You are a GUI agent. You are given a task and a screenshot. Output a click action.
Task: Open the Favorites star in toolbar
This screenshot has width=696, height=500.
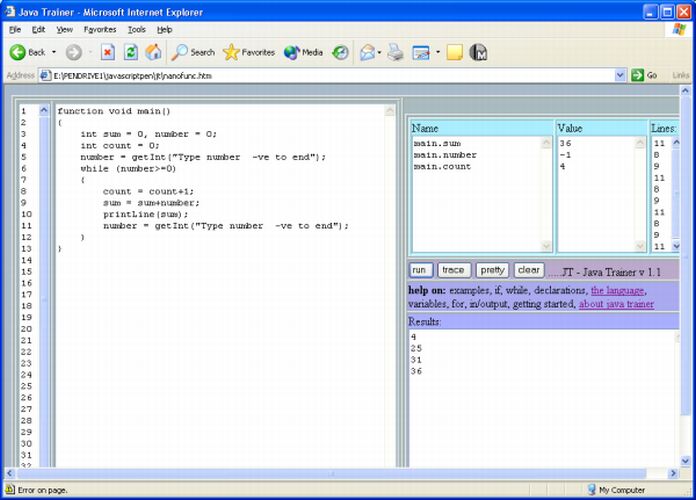click(248, 52)
